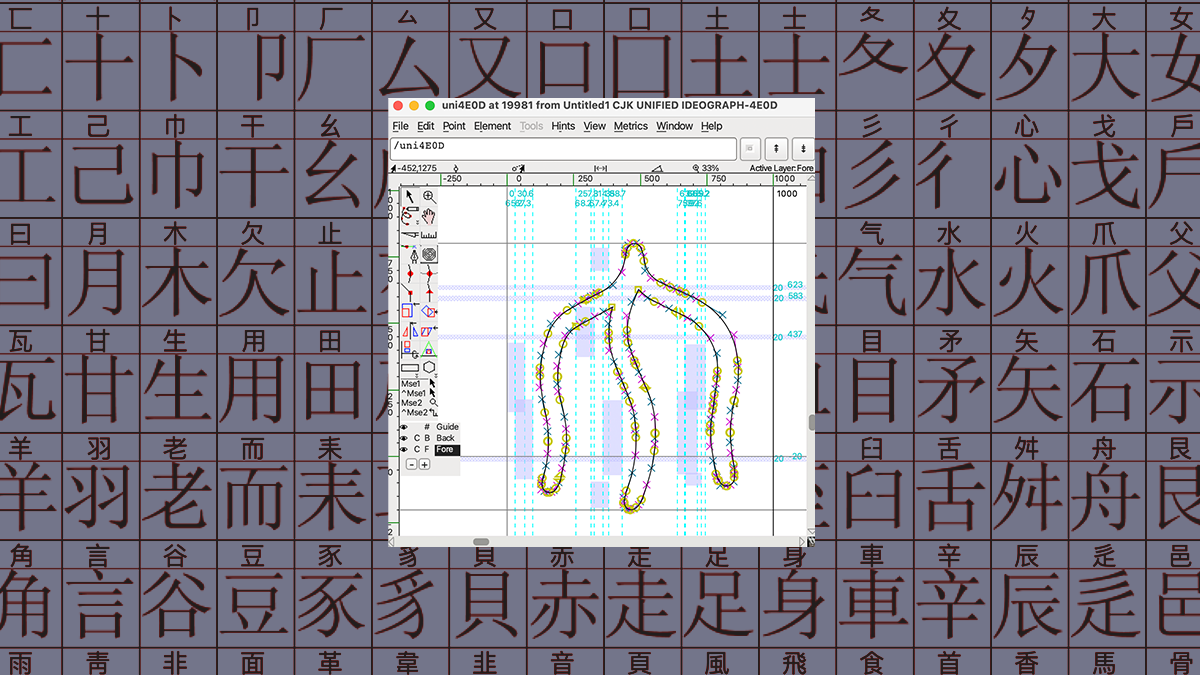Click the glyph name input field

563,147
